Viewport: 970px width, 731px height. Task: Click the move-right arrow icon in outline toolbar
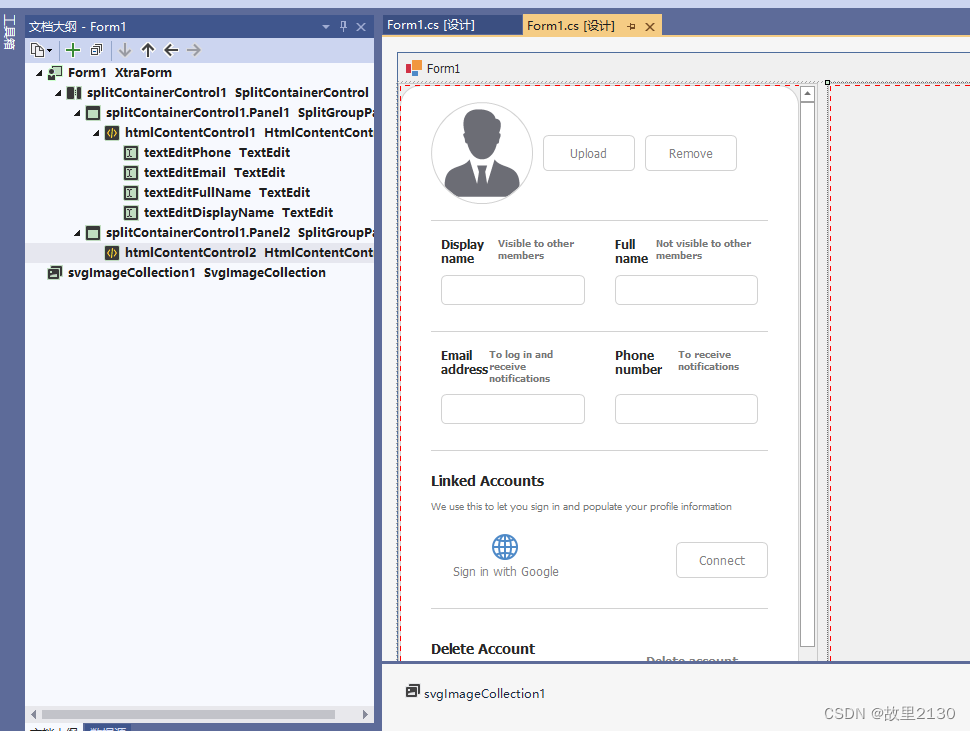193,50
